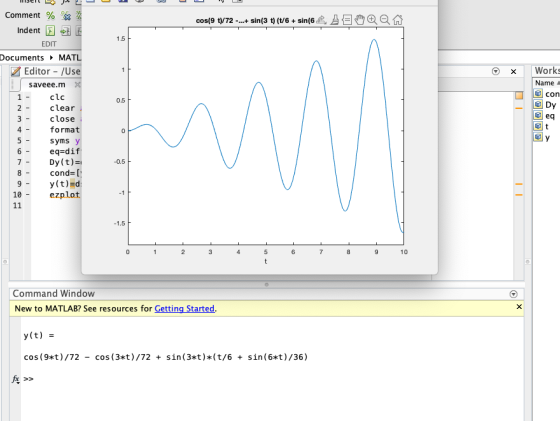Close the saveee.m tab

coord(77,85)
